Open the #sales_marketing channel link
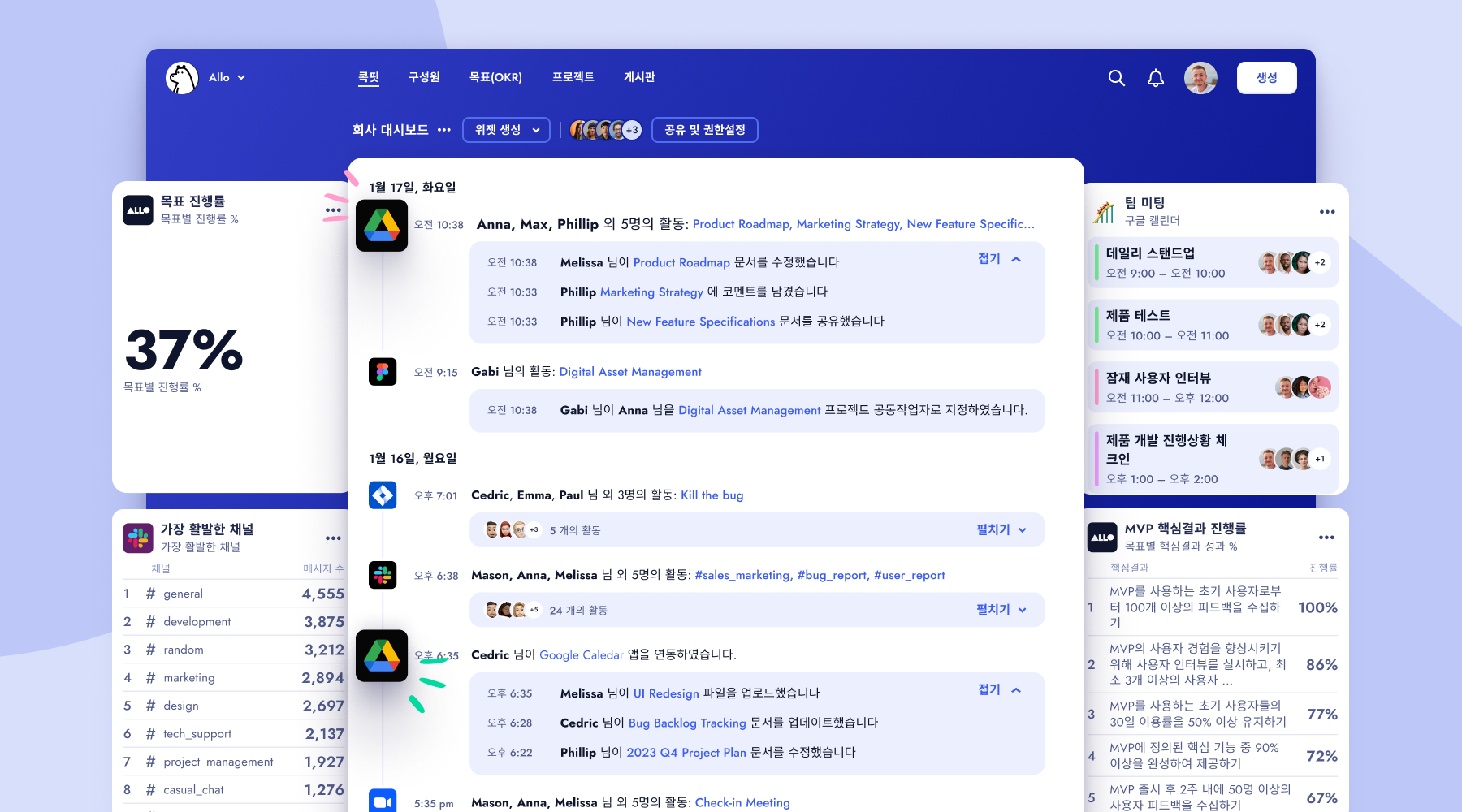 (743, 575)
